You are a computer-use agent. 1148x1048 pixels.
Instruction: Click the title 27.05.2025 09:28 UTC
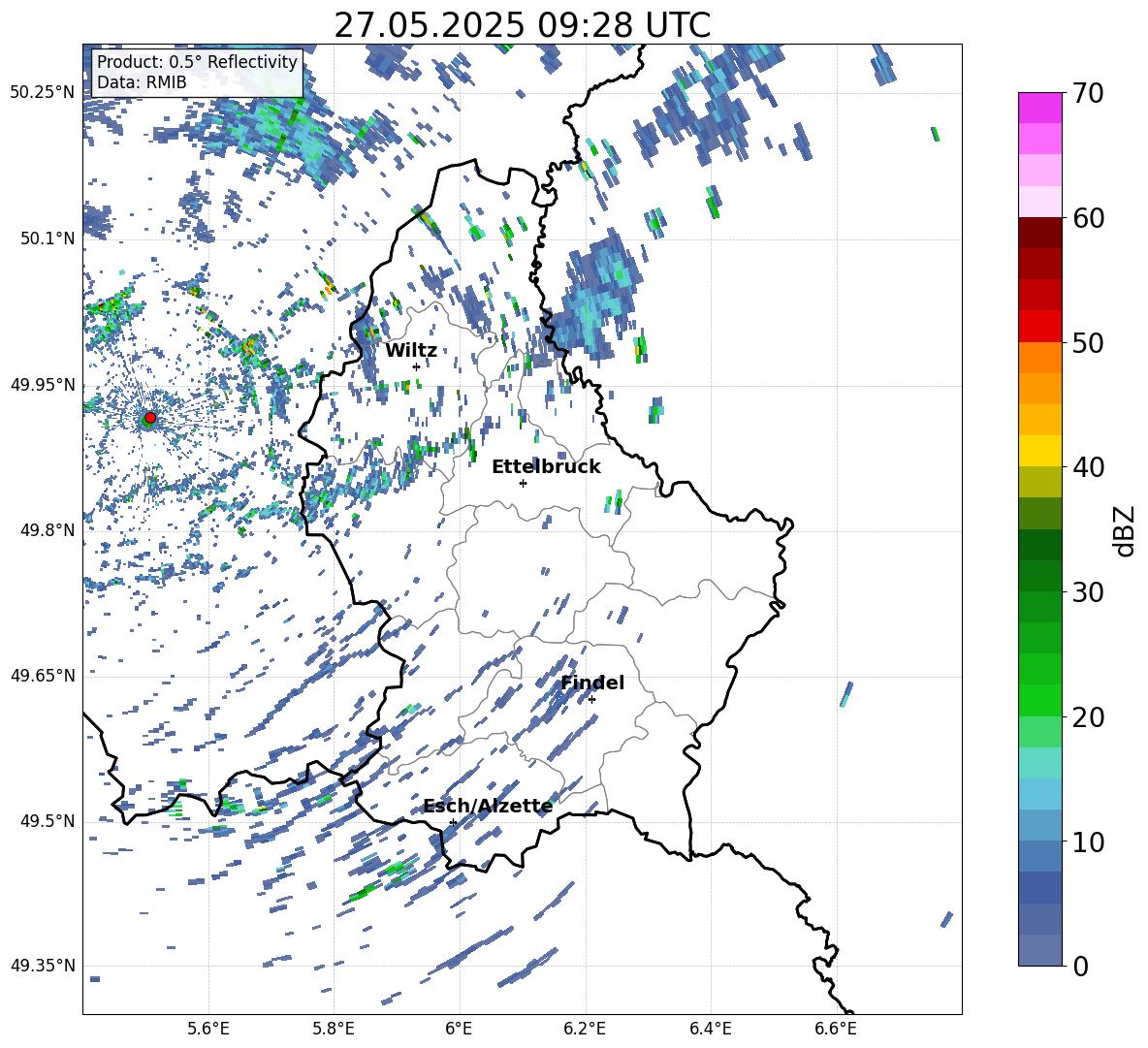point(523,25)
